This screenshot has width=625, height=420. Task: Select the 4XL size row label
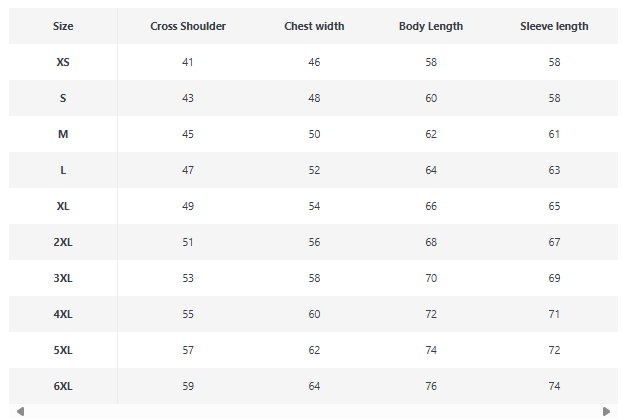63,314
